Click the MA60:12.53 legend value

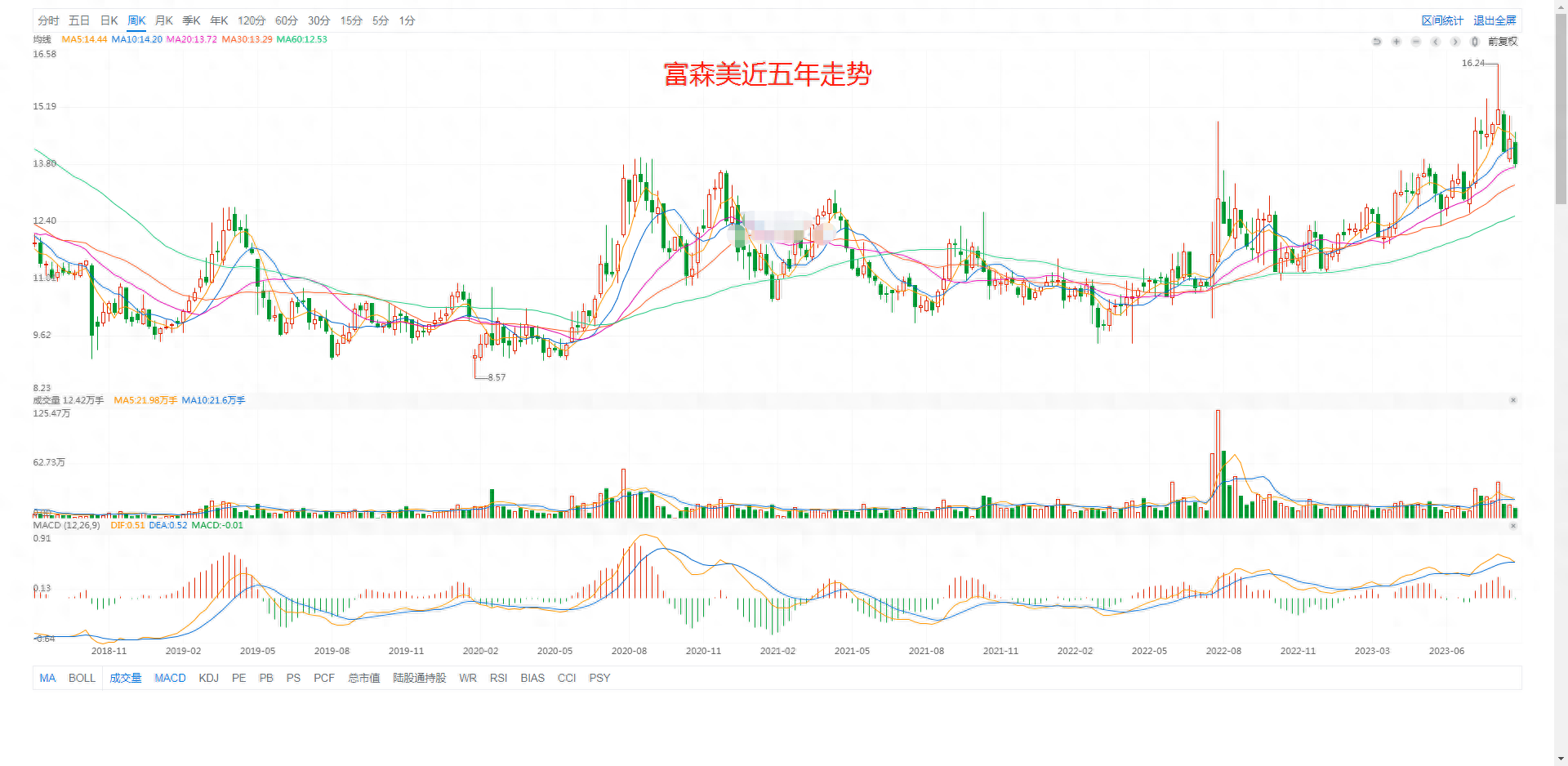click(302, 39)
